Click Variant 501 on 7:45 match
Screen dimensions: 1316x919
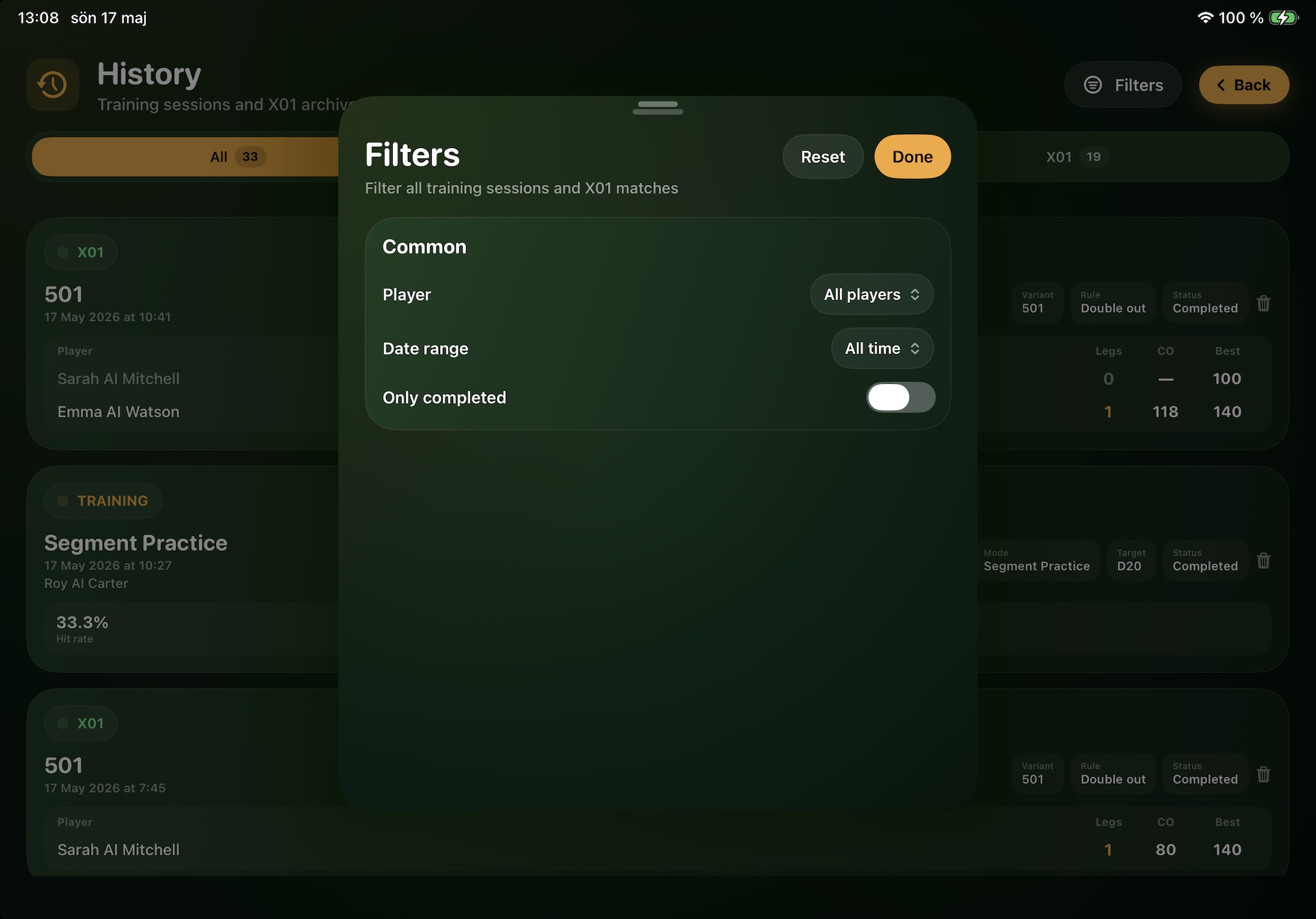1037,773
